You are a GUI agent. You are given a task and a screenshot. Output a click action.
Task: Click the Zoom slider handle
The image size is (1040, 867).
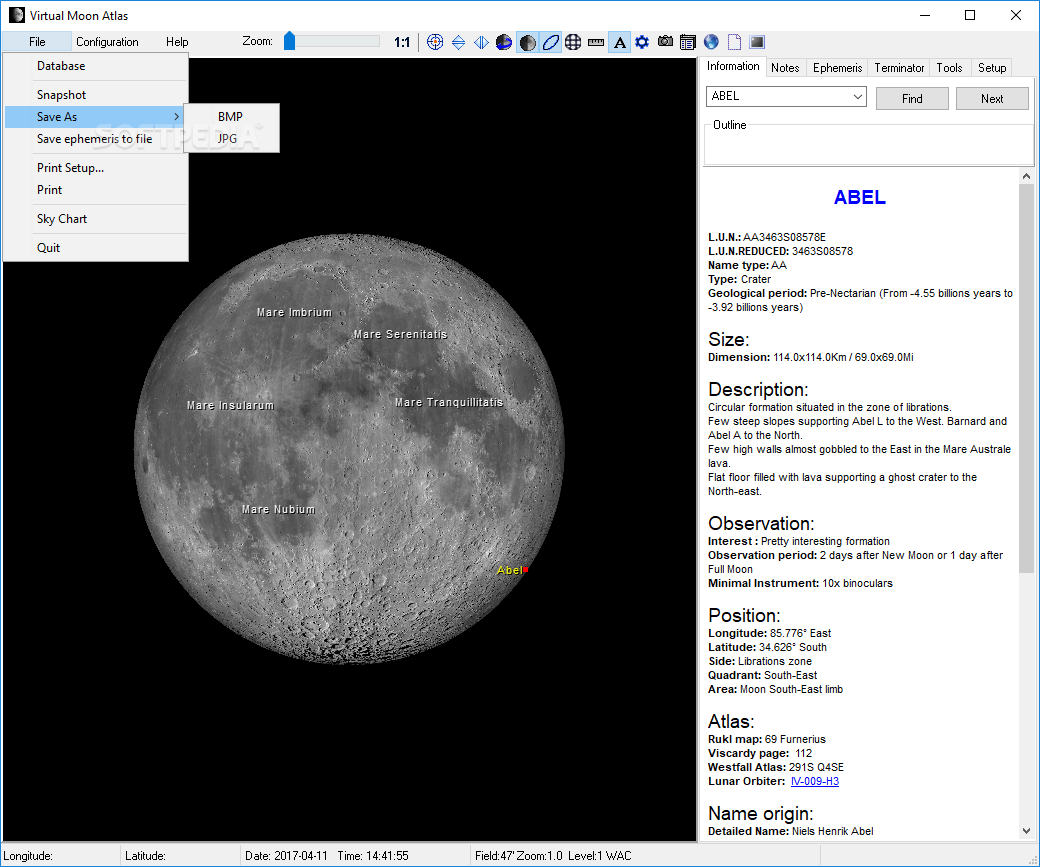click(x=289, y=41)
